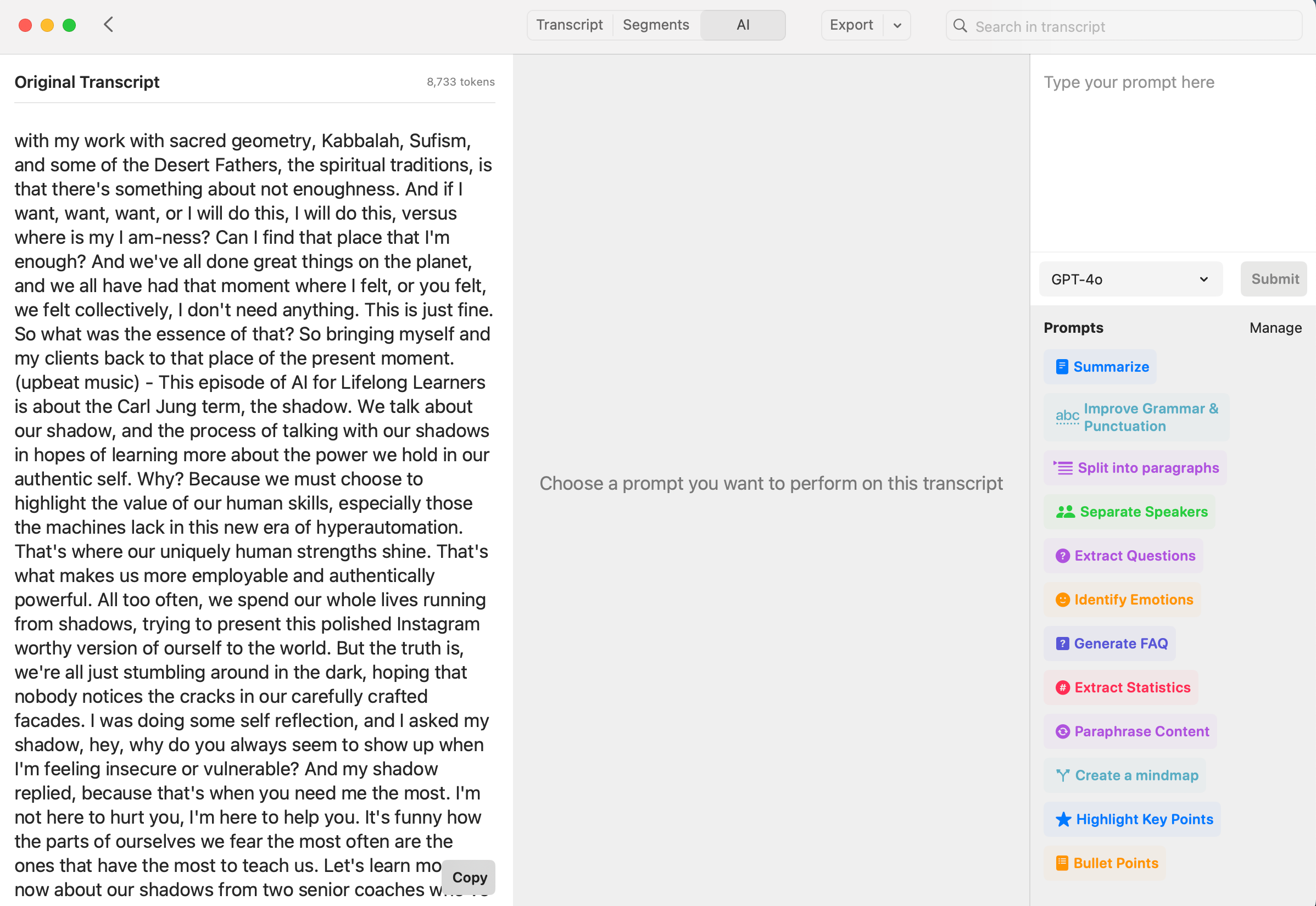Click the Highlight Key Points star icon

[1063, 819]
